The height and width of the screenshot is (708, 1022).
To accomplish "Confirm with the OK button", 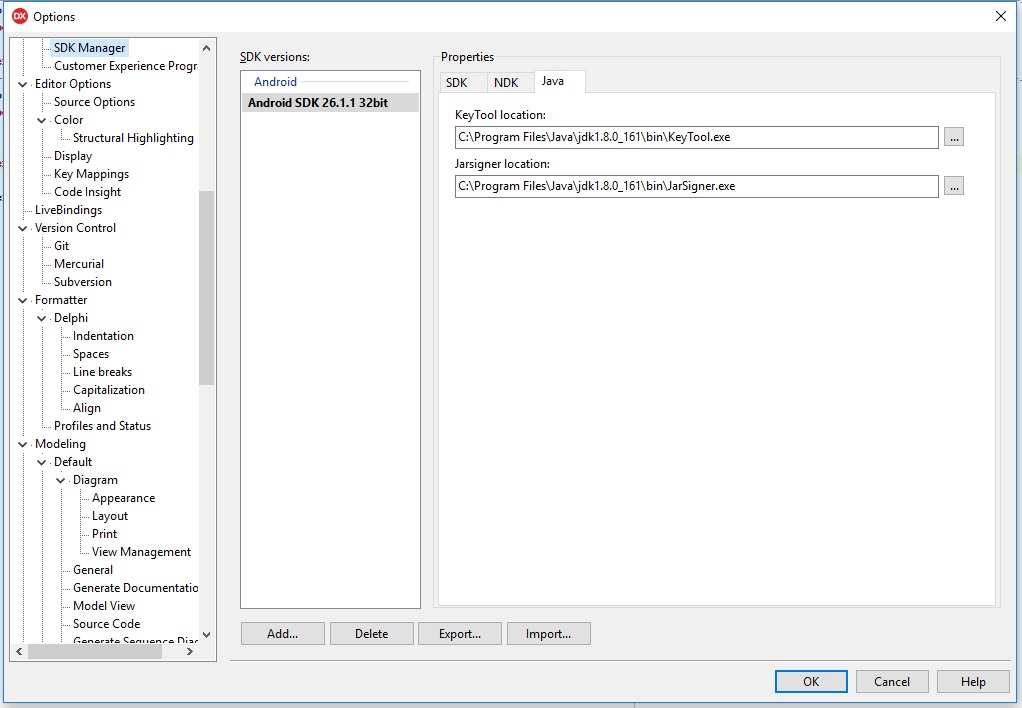I will [x=810, y=682].
